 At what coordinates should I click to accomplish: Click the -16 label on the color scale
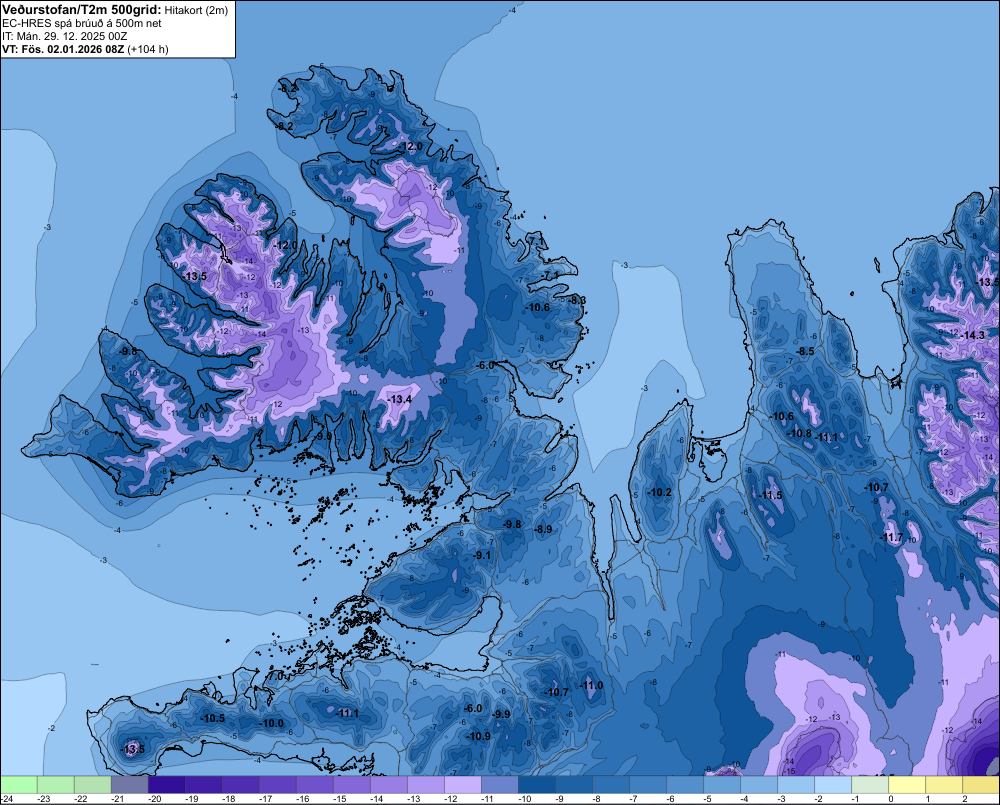tap(302, 799)
